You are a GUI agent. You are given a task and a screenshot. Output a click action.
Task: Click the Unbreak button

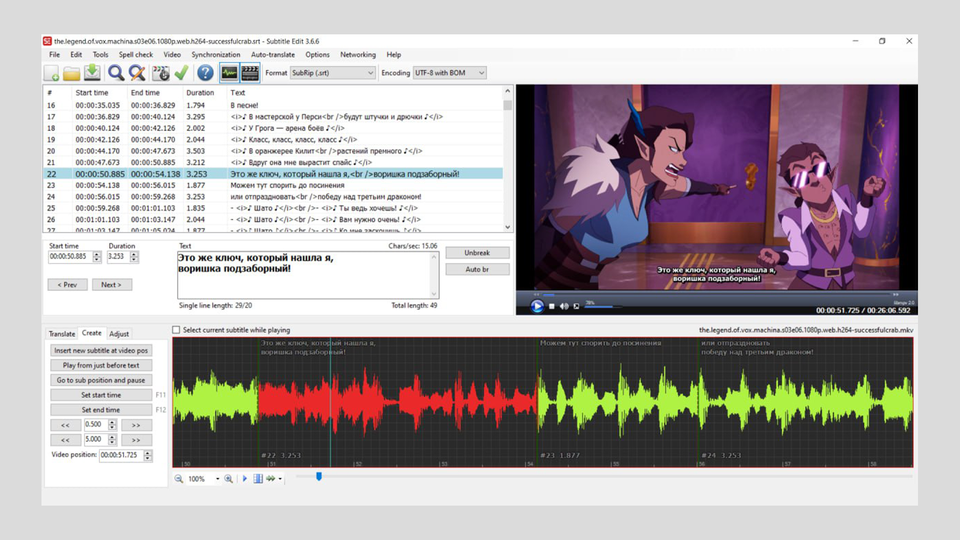click(x=477, y=253)
